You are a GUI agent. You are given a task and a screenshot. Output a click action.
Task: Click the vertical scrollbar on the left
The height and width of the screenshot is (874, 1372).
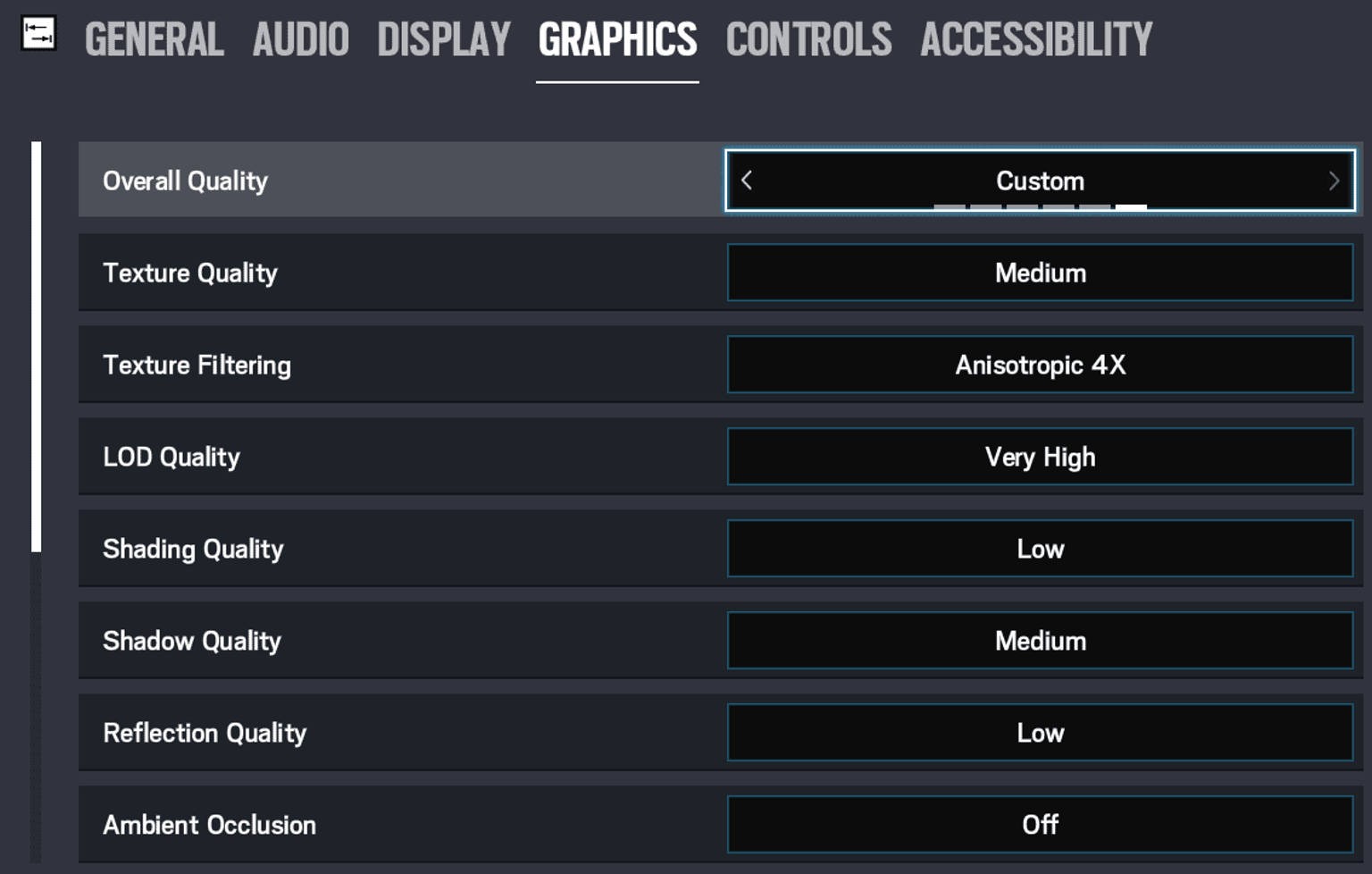pos(36,347)
